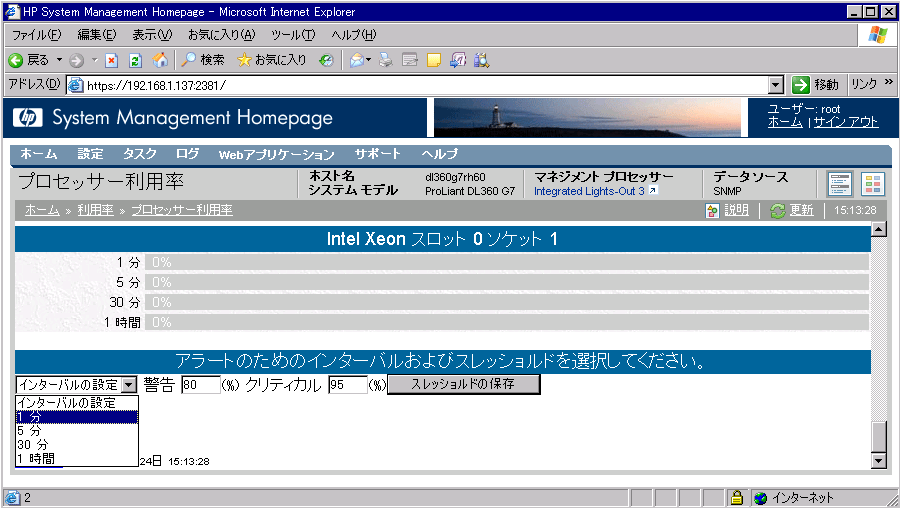Open the Mail button dropdown arrow
The image size is (900, 508).
368,60
